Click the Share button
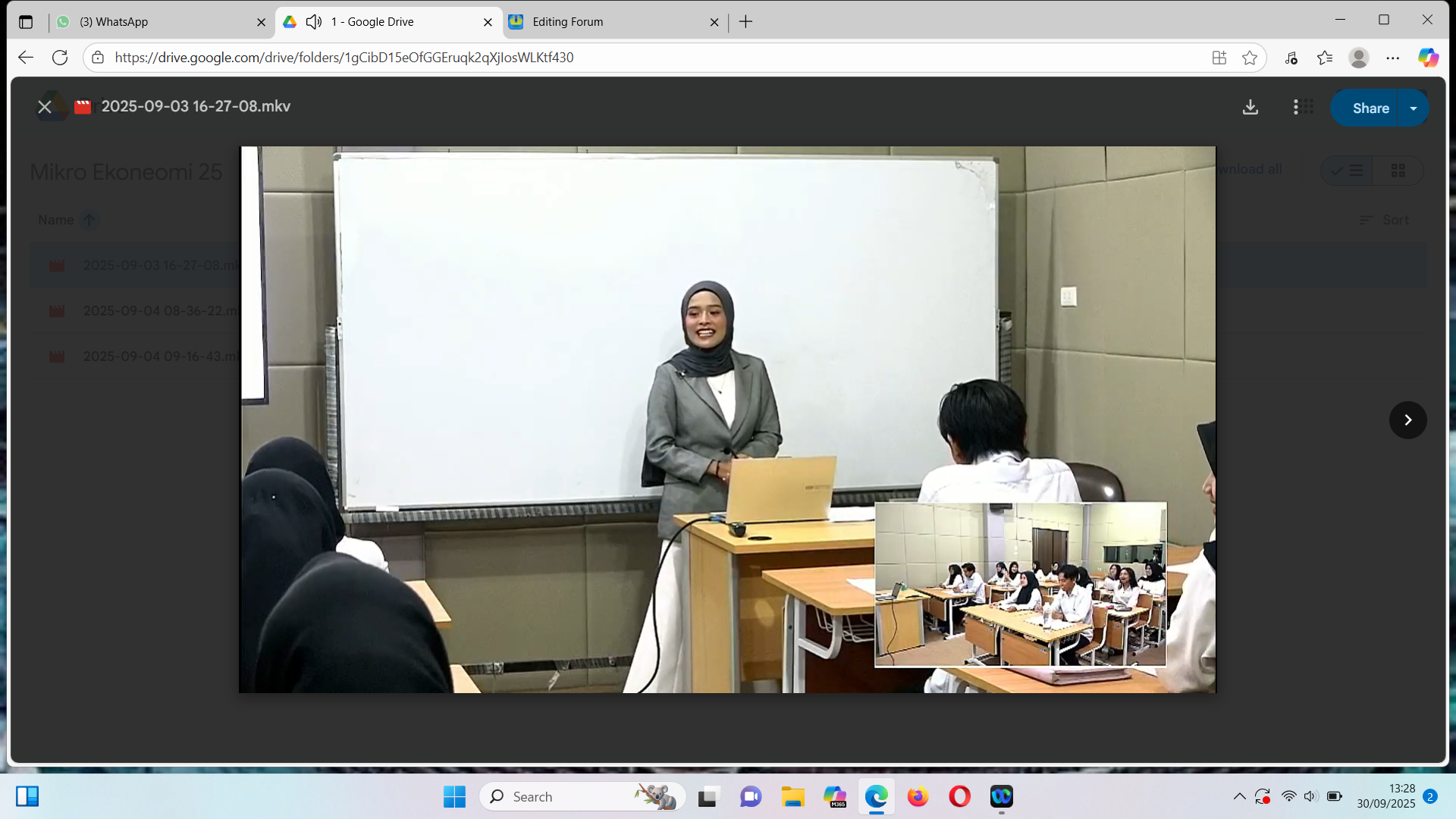The width and height of the screenshot is (1456, 819). pyautogui.click(x=1370, y=108)
